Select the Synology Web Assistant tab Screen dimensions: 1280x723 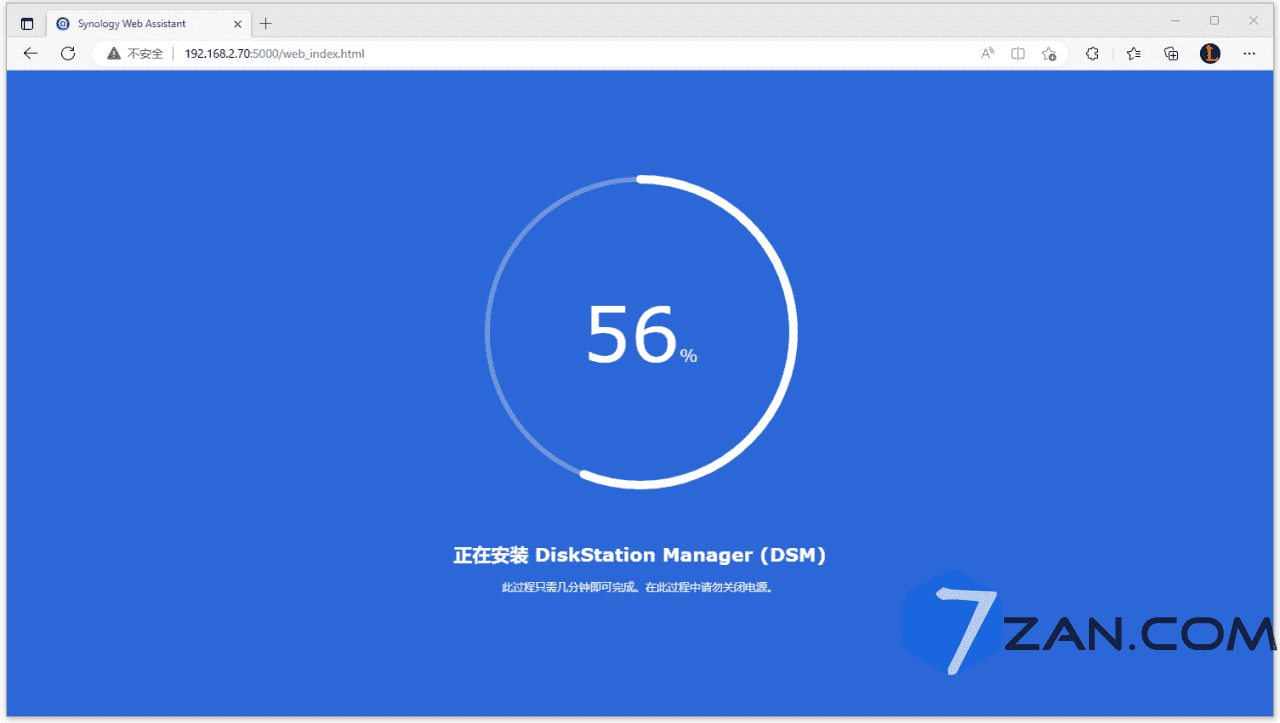[x=148, y=24]
